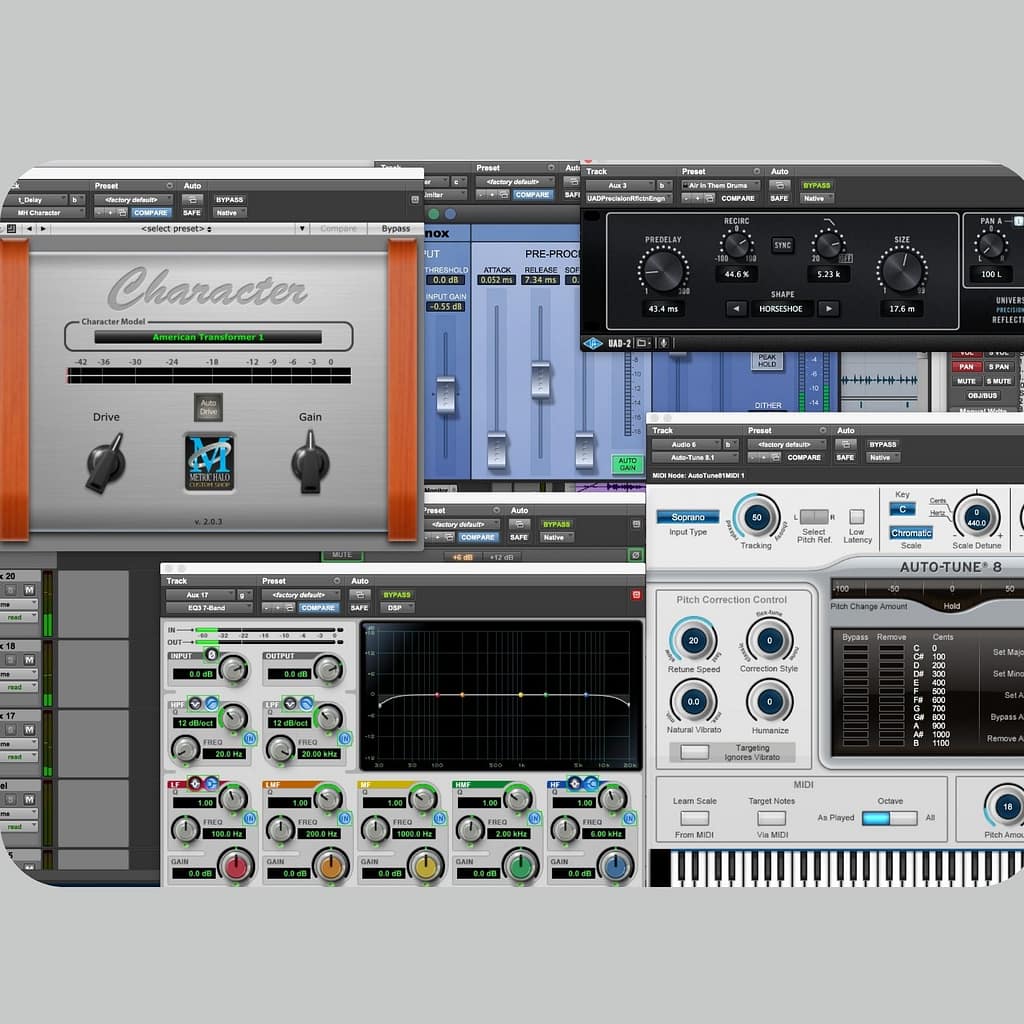
Task: Click the previous-shape left arrow beside HORSESHOE
Action: pos(736,309)
